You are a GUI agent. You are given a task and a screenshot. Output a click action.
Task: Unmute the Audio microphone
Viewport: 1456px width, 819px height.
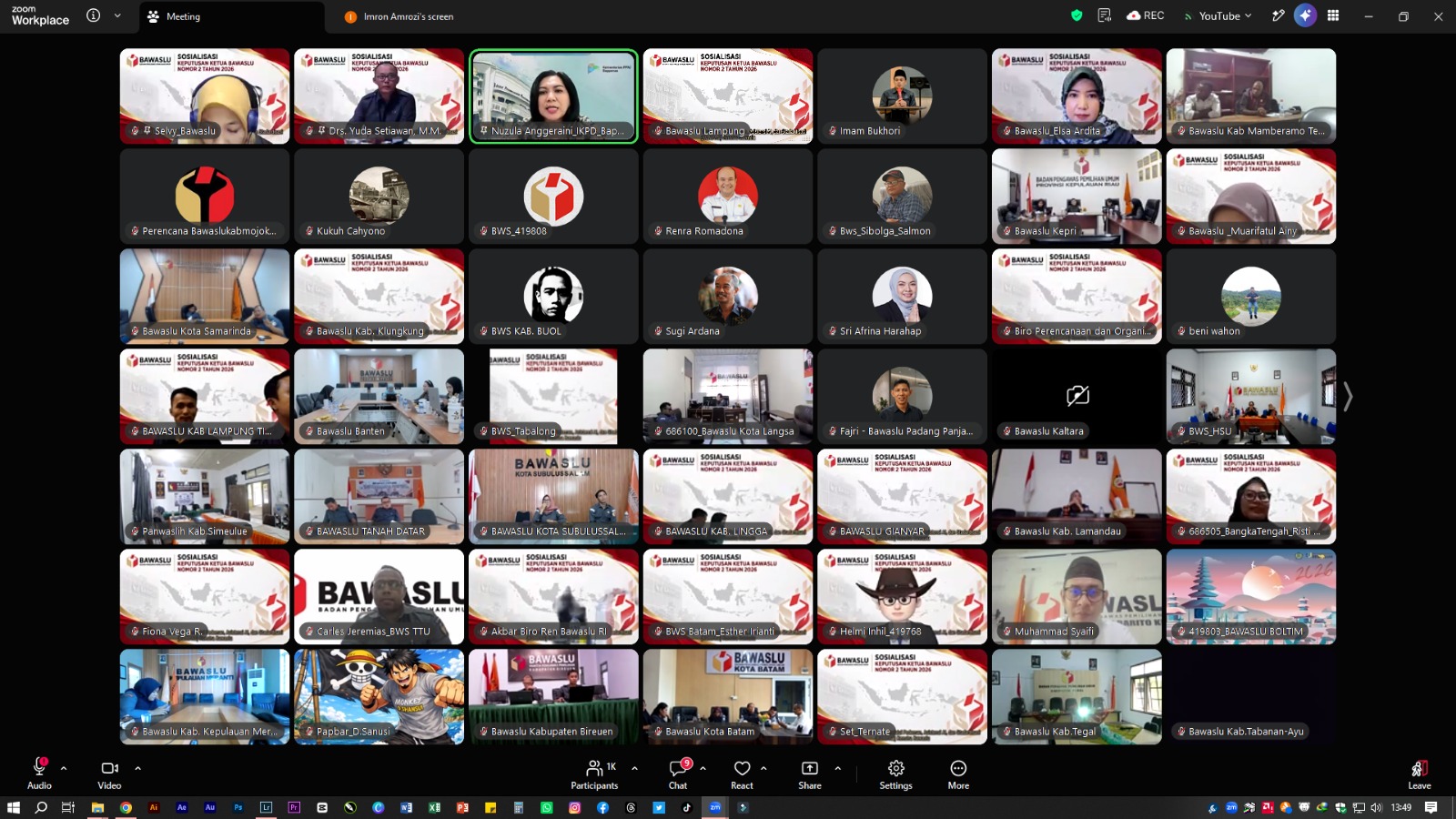[39, 774]
